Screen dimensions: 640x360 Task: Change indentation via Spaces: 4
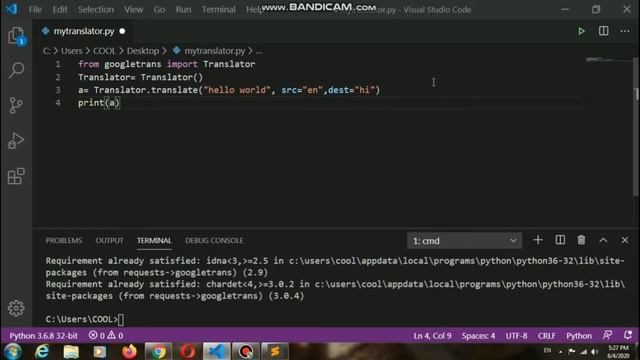[x=478, y=336]
